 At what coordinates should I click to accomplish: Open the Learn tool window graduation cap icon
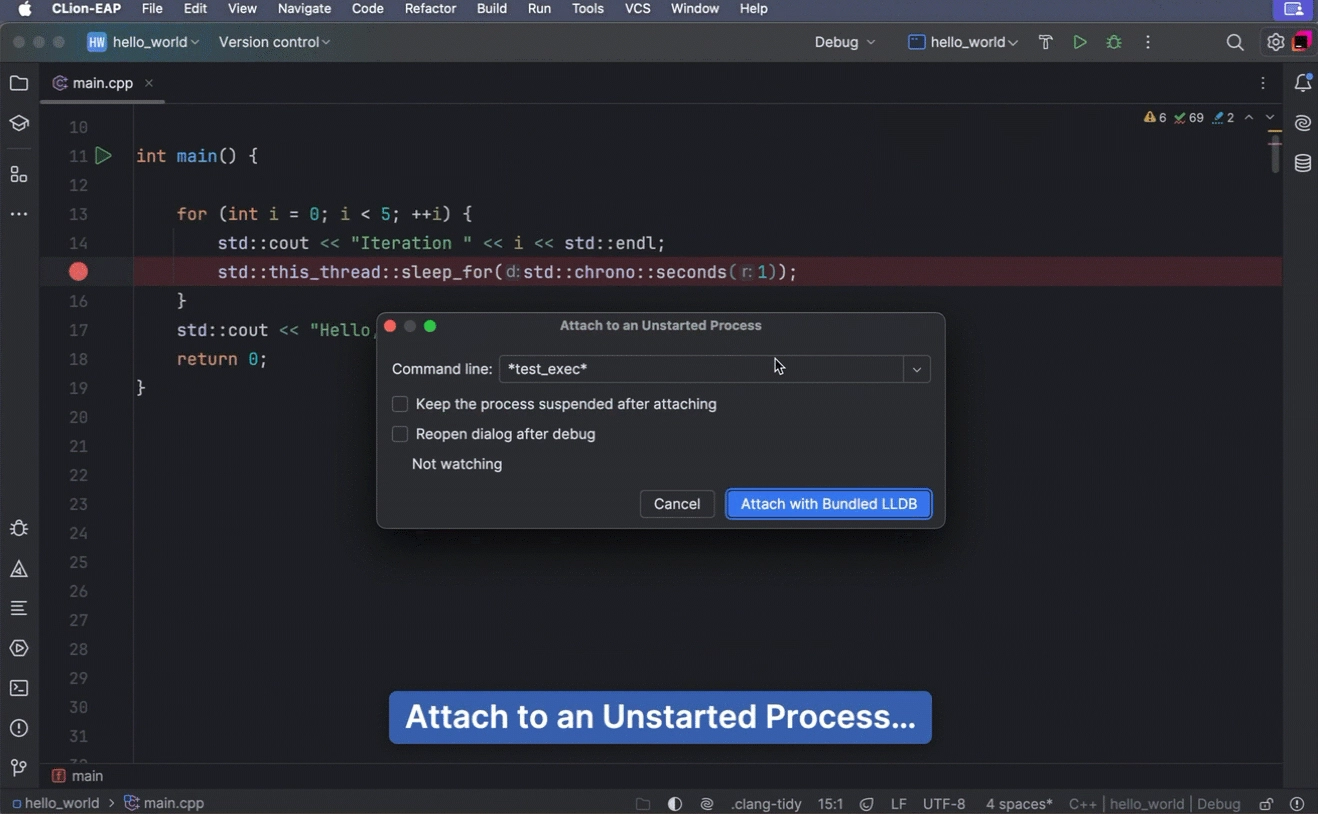(19, 124)
